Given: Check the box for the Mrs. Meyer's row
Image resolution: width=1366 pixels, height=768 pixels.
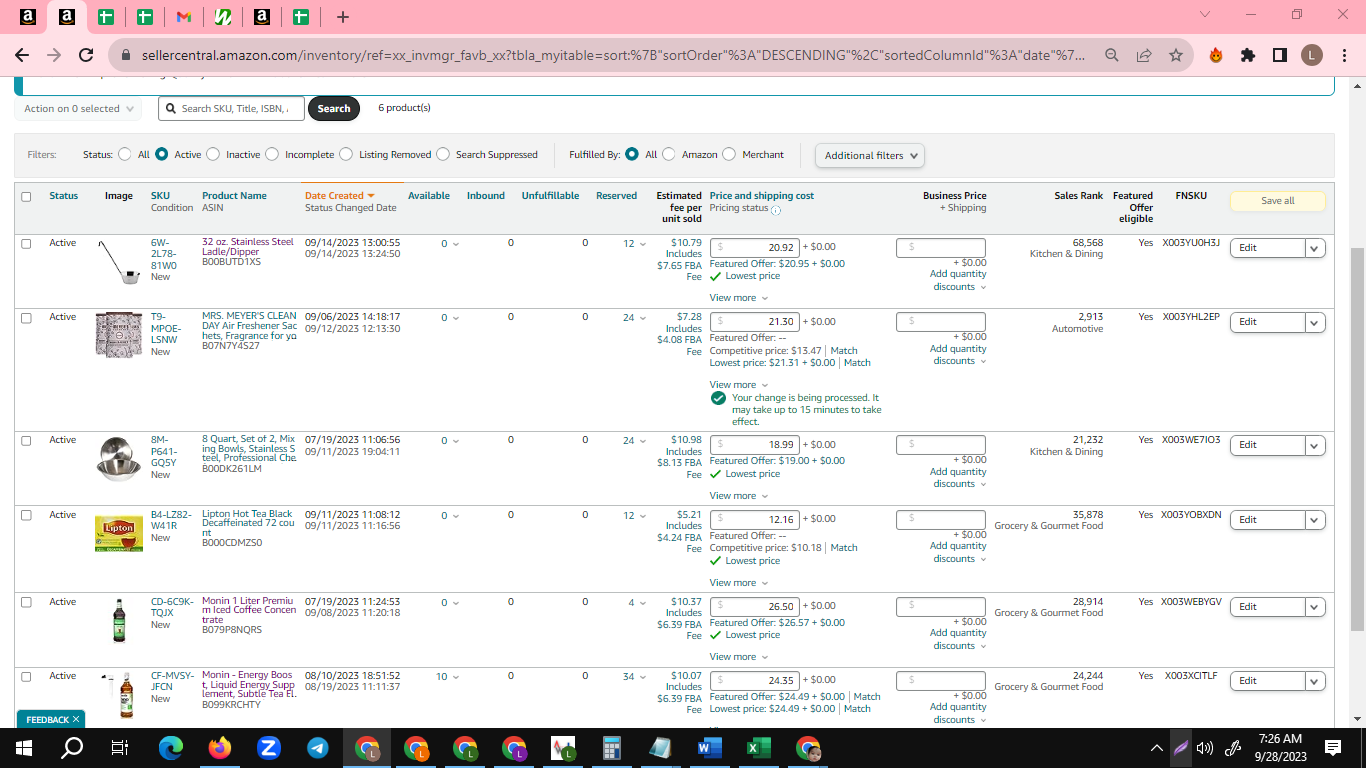Looking at the screenshot, I should pos(26,317).
